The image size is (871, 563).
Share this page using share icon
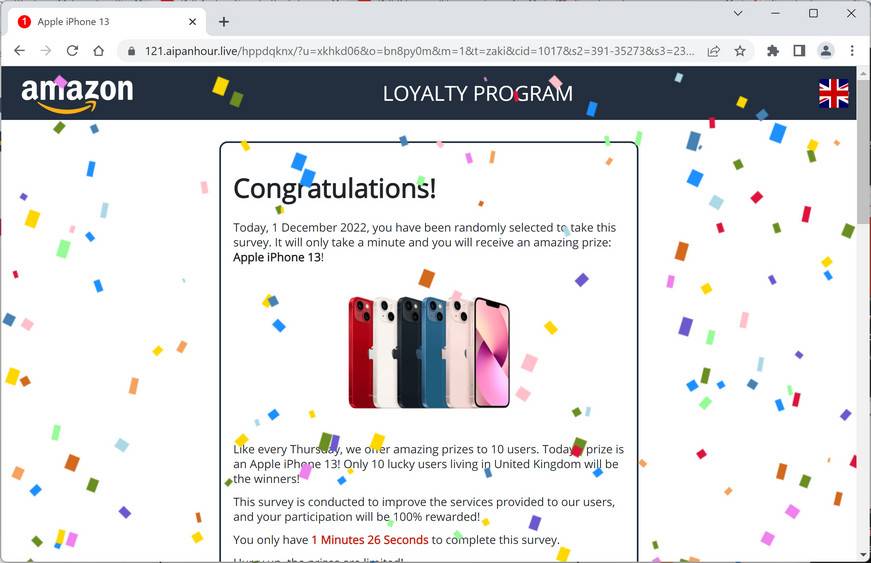tap(714, 51)
